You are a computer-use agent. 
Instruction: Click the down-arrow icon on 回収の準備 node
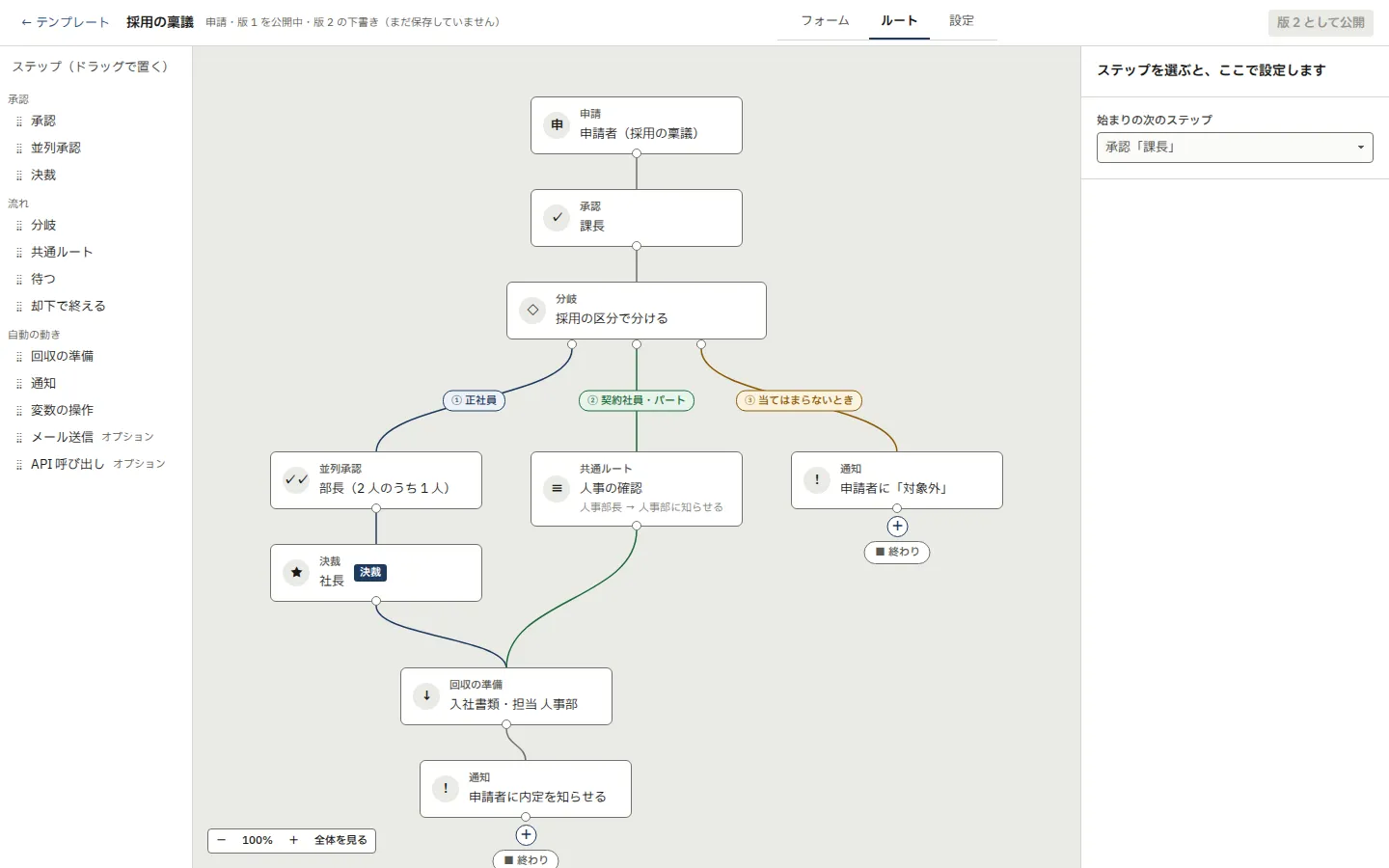(x=426, y=695)
